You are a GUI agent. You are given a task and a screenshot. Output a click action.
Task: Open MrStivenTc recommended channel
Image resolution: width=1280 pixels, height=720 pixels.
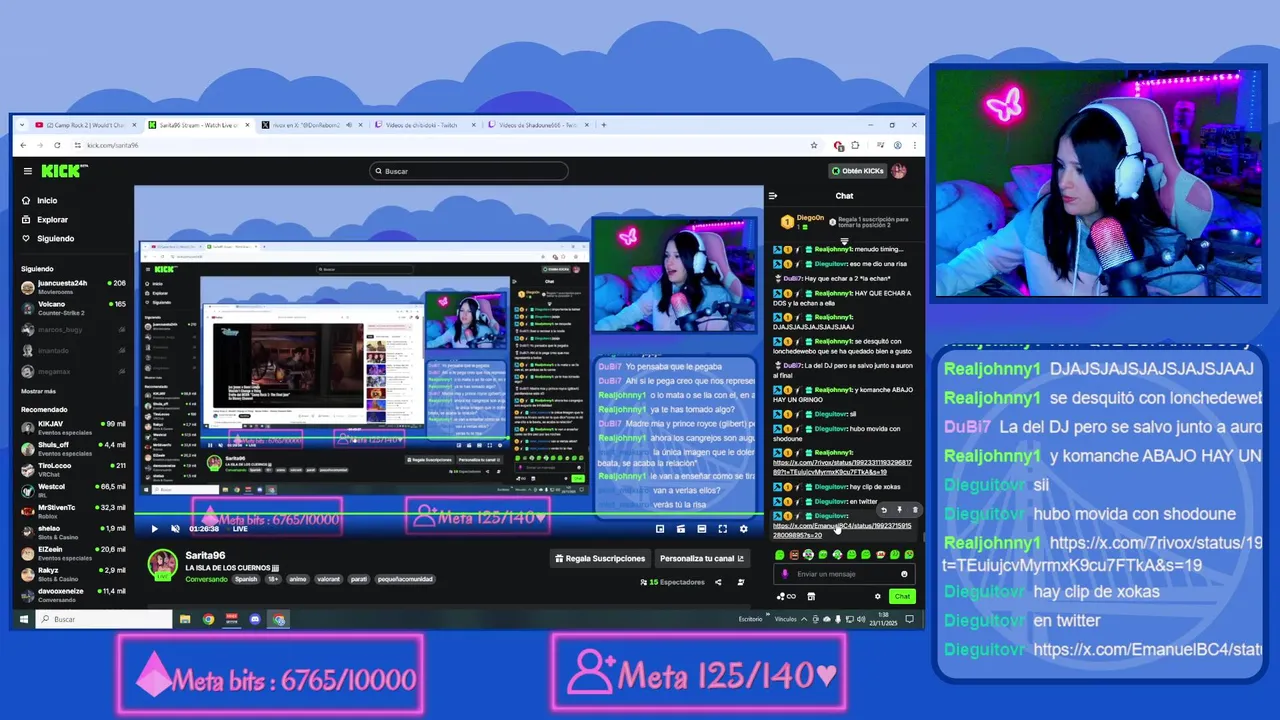click(x=74, y=511)
